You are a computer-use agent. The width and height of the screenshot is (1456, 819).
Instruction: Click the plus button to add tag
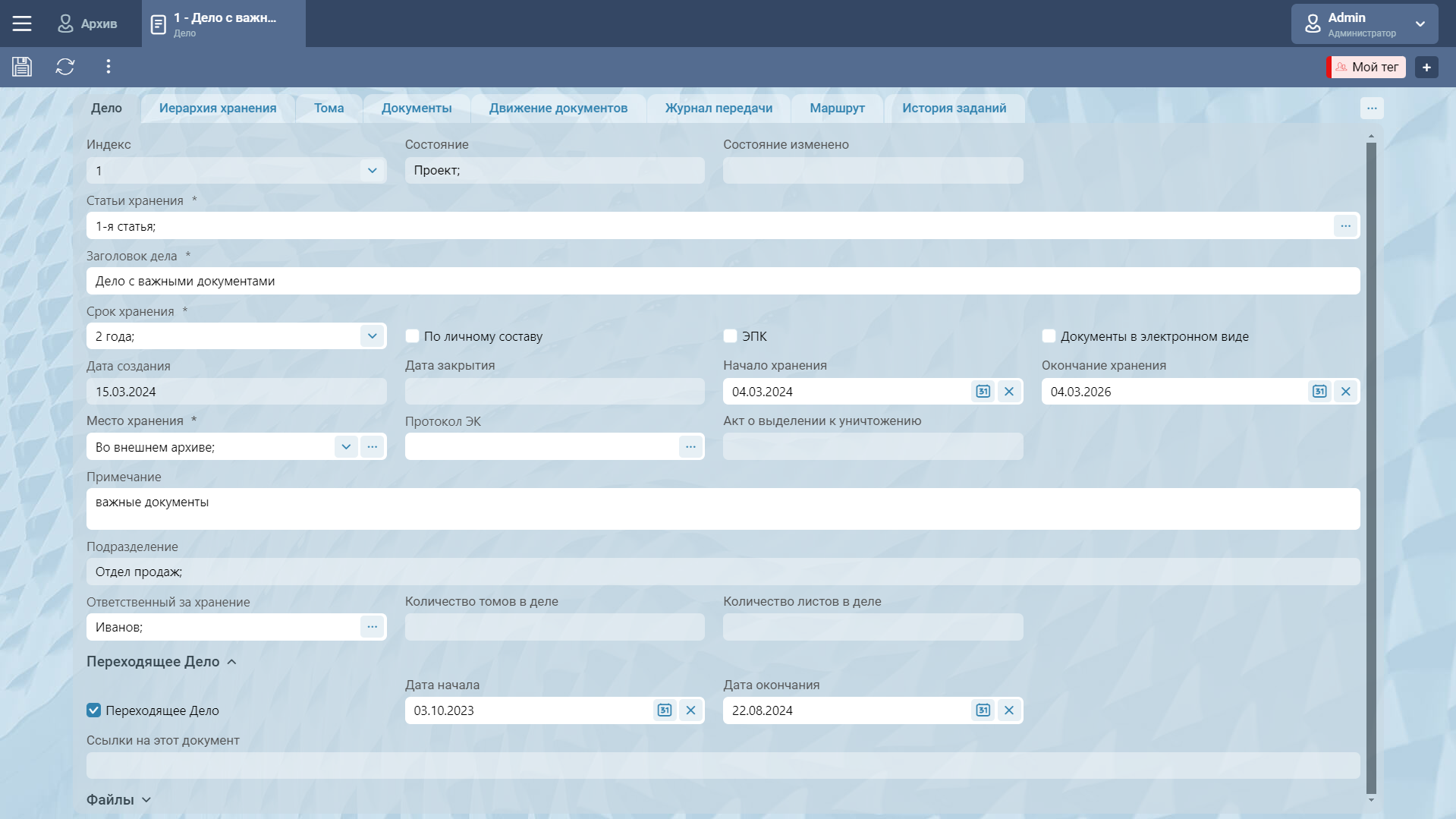(1426, 68)
